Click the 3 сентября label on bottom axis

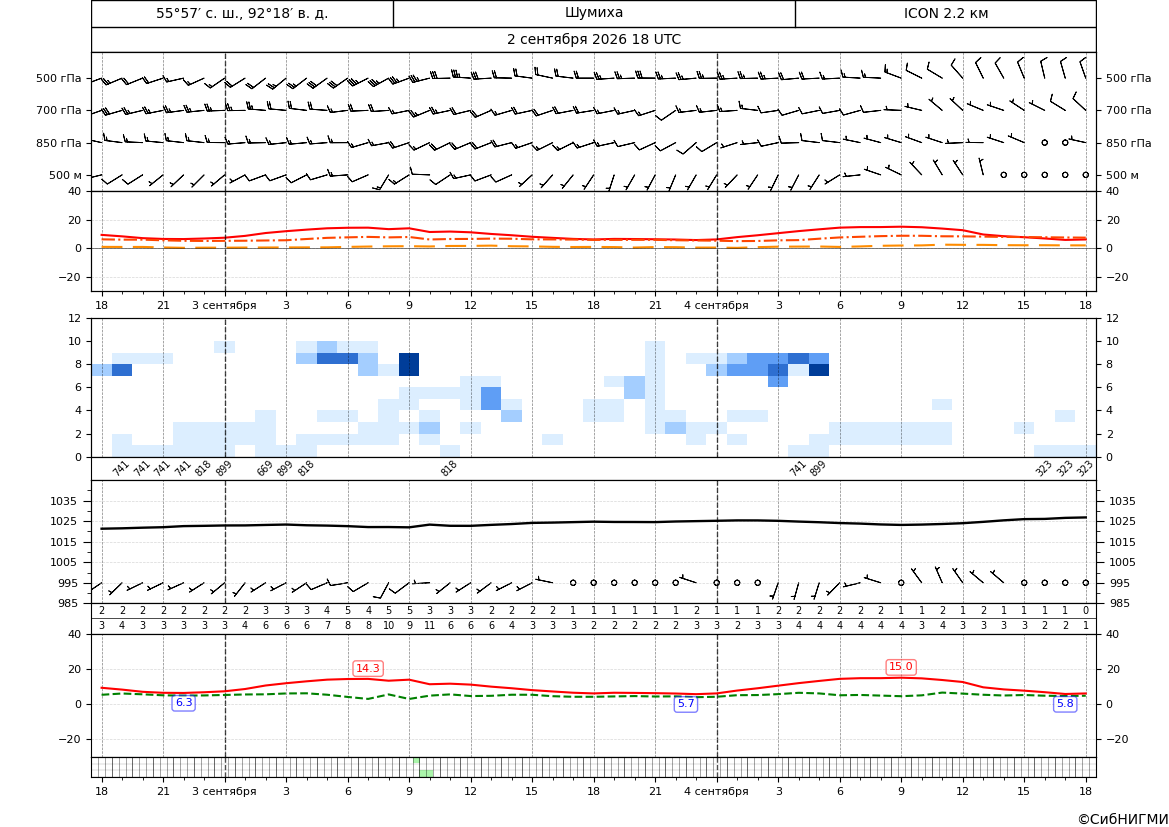tap(224, 791)
